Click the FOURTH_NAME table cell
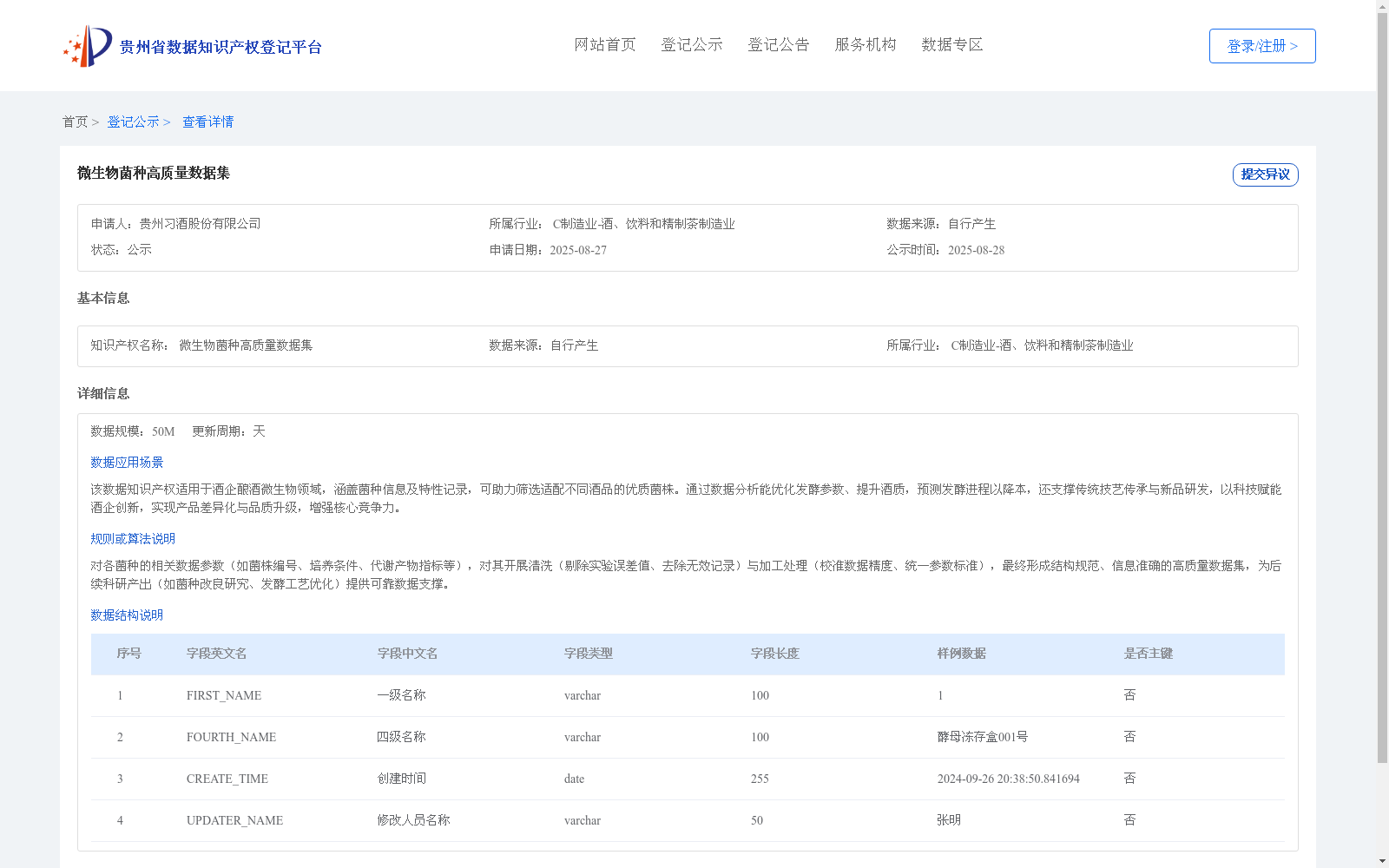 (x=231, y=737)
